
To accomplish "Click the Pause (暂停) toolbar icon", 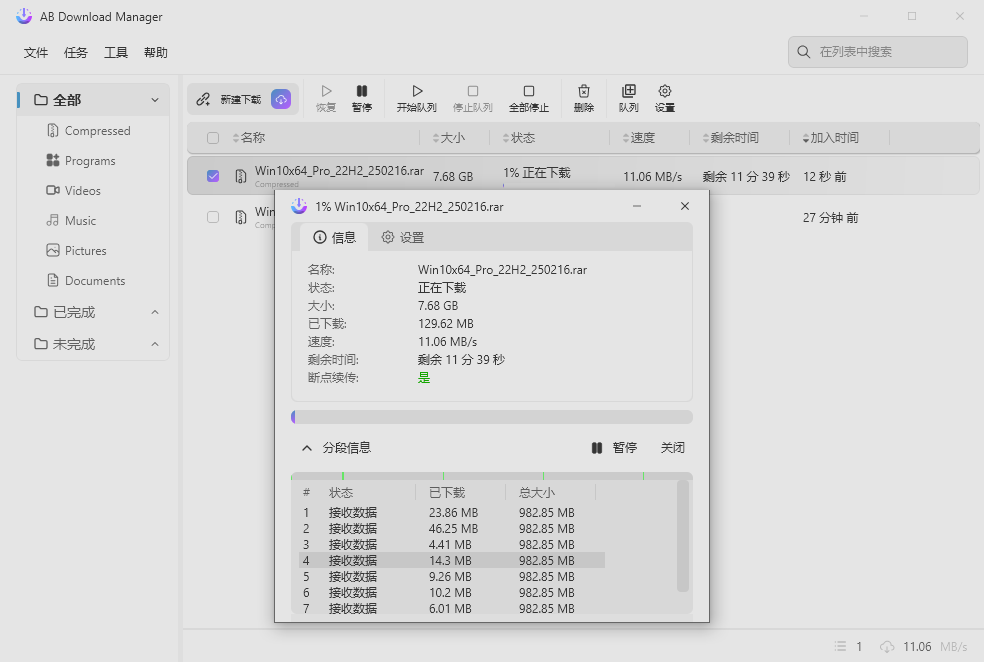I will 361,91.
